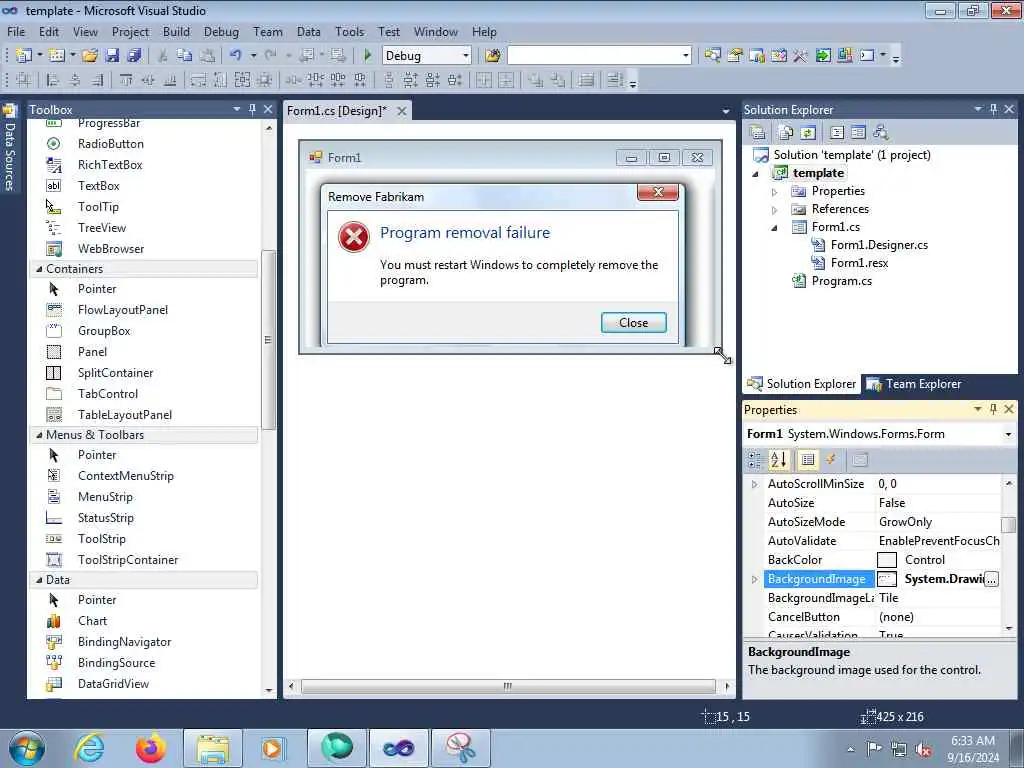The width and height of the screenshot is (1024, 768).
Task: Select GroupBox container control
Action: 104,330
